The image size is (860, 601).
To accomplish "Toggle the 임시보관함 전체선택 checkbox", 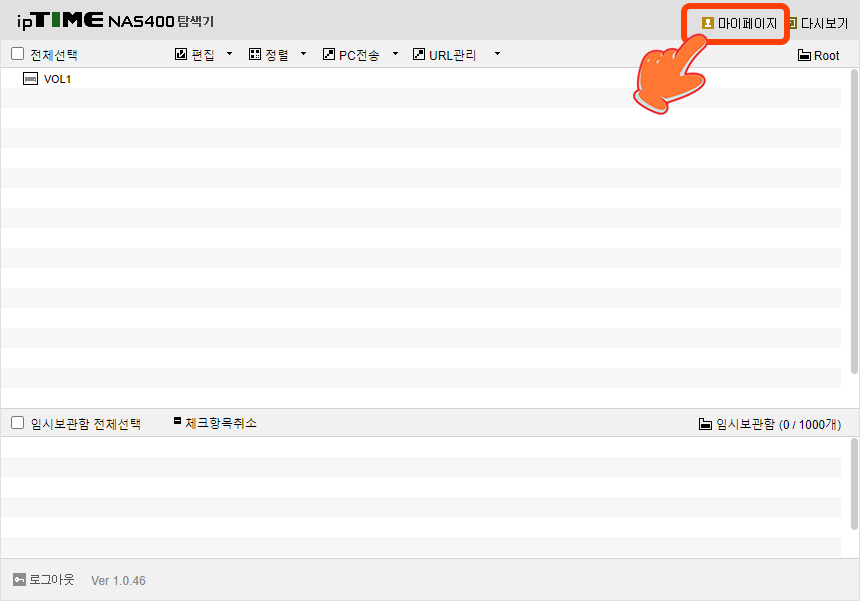I will click(x=17, y=423).
